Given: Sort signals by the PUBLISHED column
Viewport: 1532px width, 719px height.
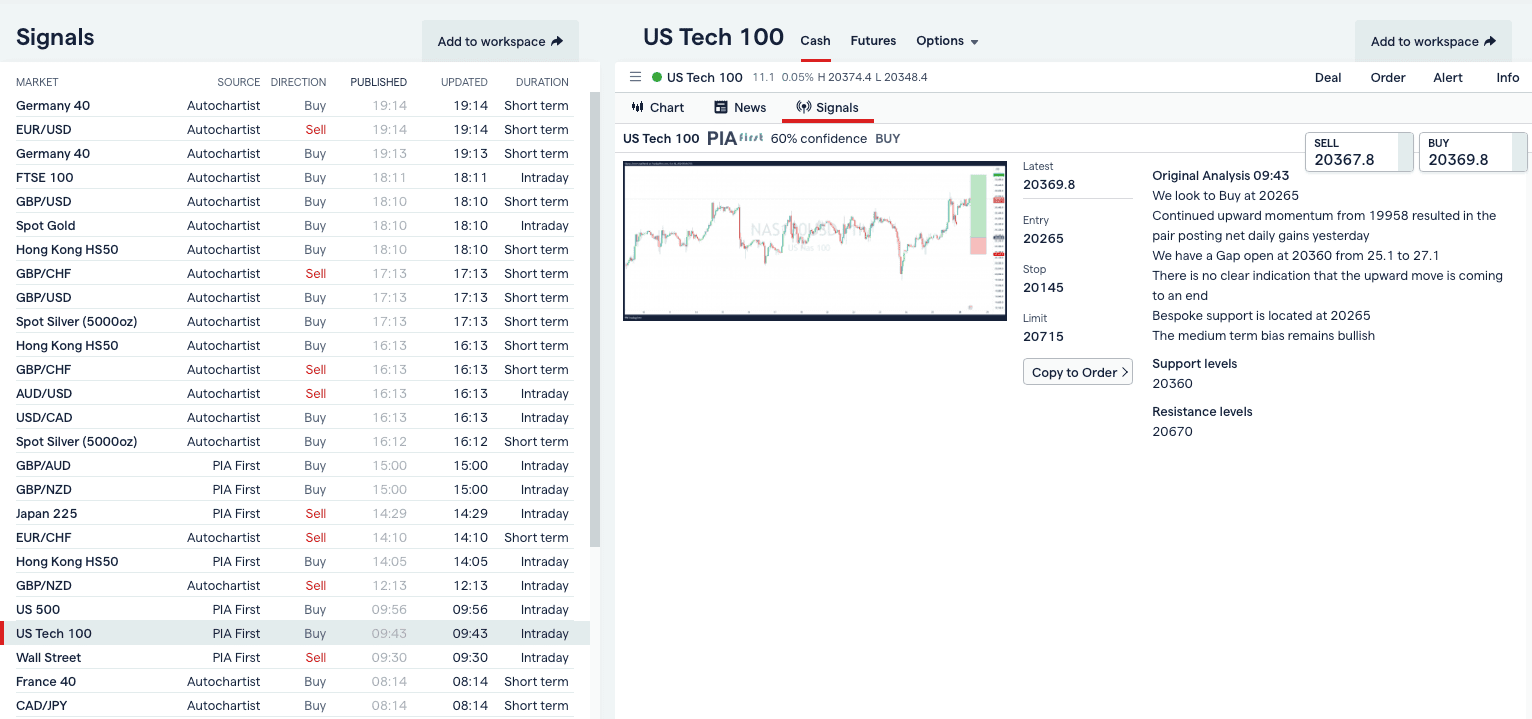Looking at the screenshot, I should pyautogui.click(x=378, y=82).
